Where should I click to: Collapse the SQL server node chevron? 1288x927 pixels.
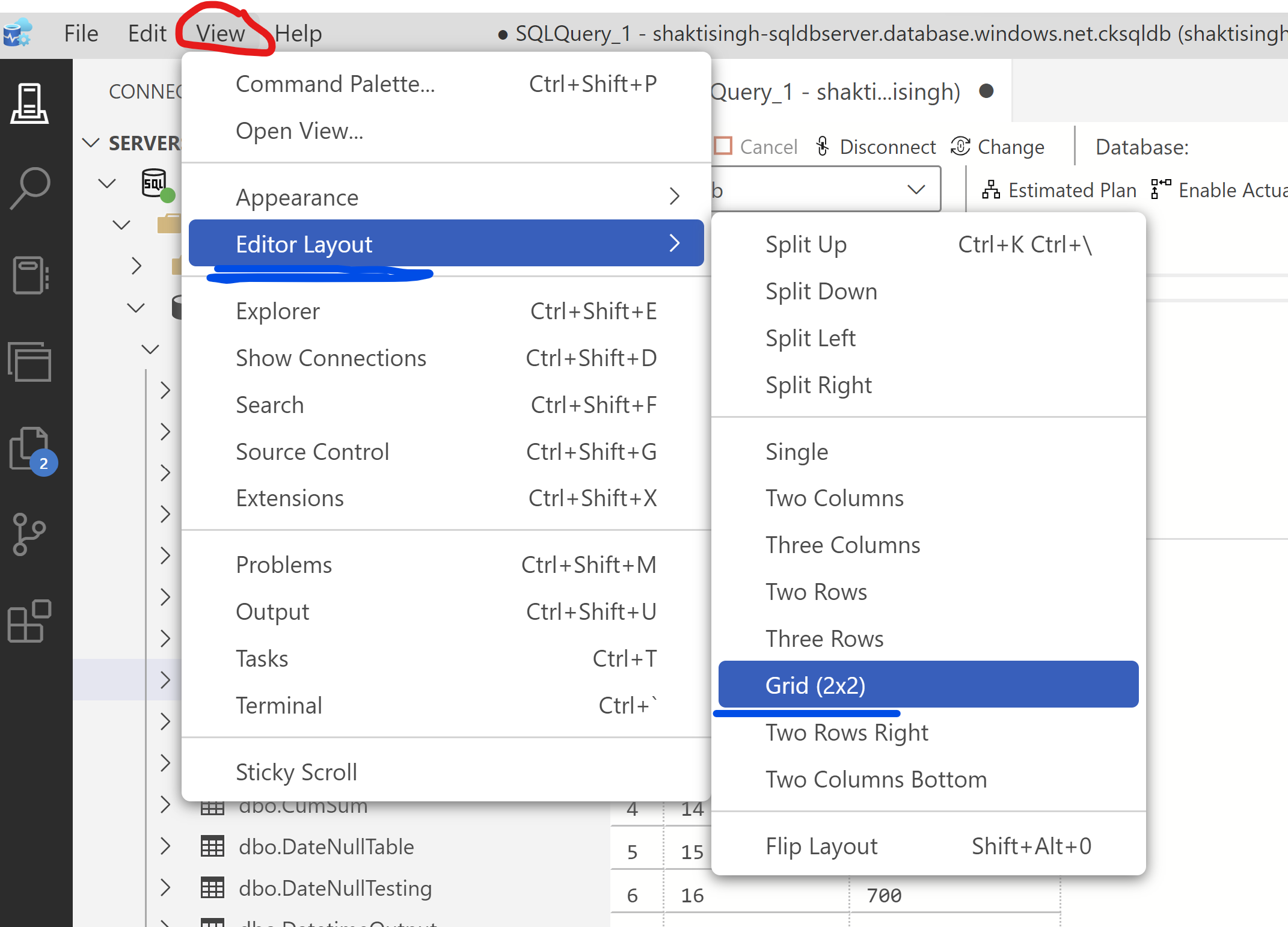(107, 183)
